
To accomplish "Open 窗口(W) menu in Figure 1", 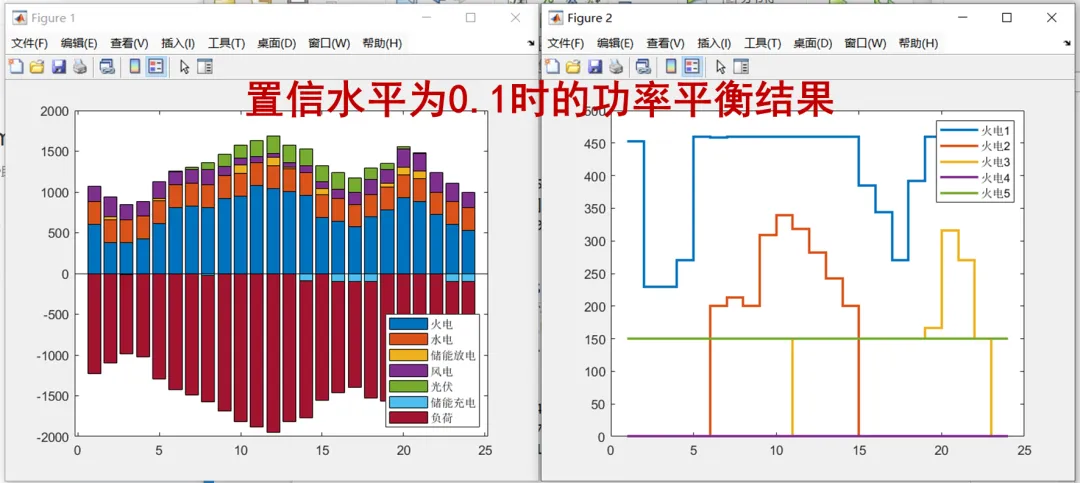I will [329, 43].
